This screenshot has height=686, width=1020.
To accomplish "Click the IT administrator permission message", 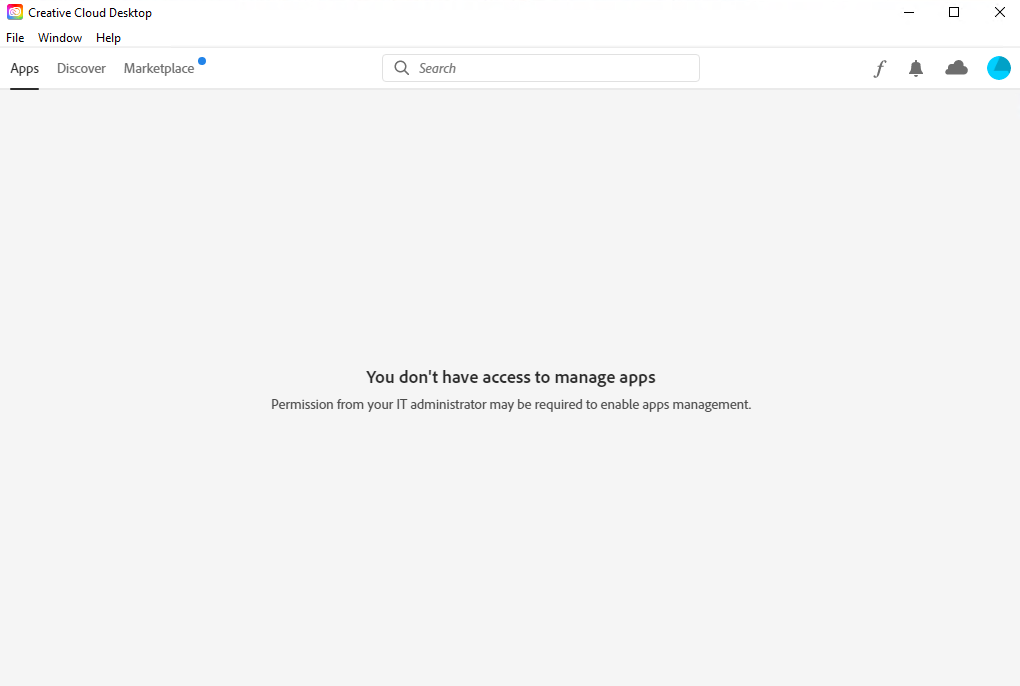I will [511, 405].
